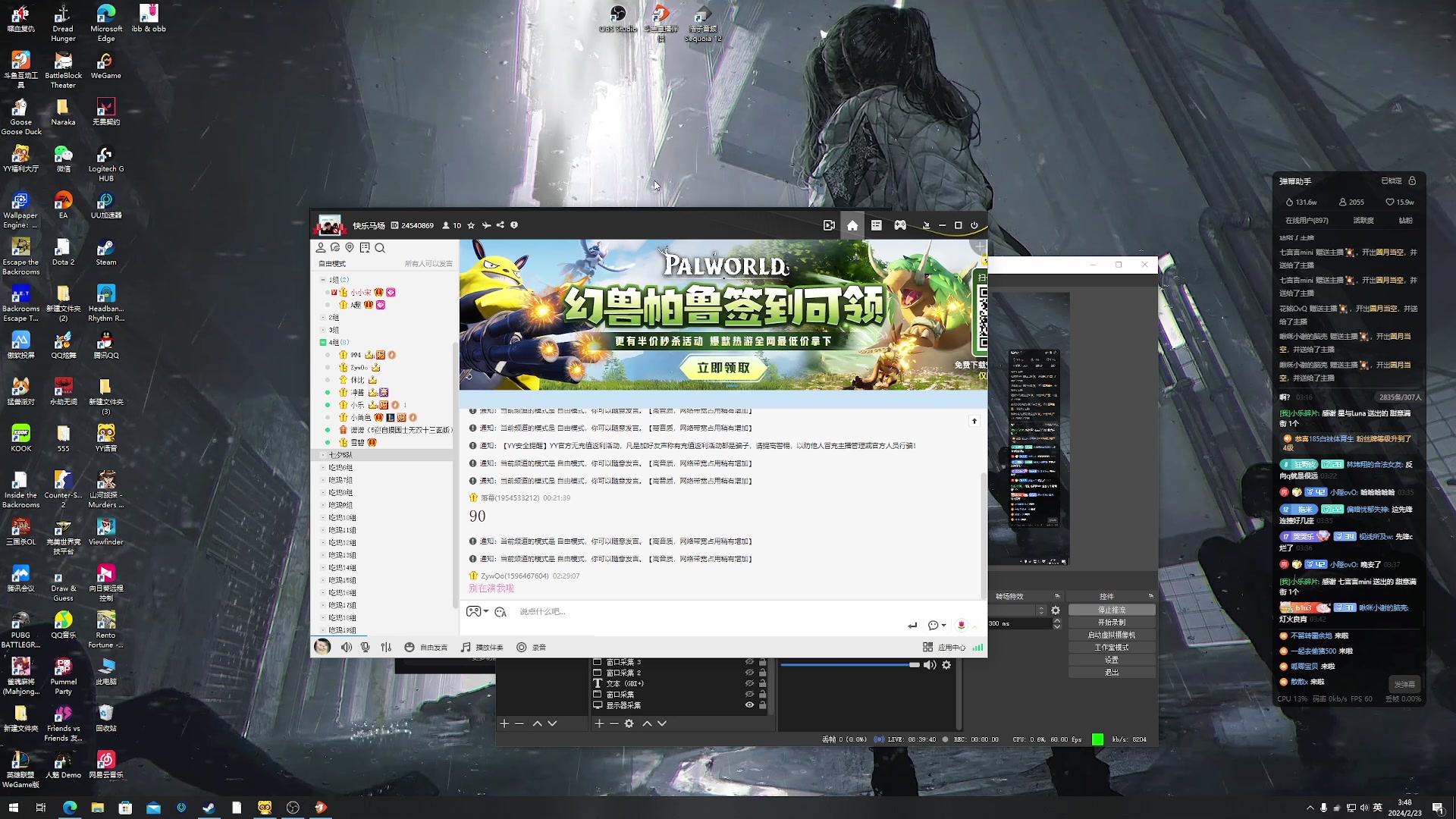Mute the YY speaker icon

pos(347,648)
